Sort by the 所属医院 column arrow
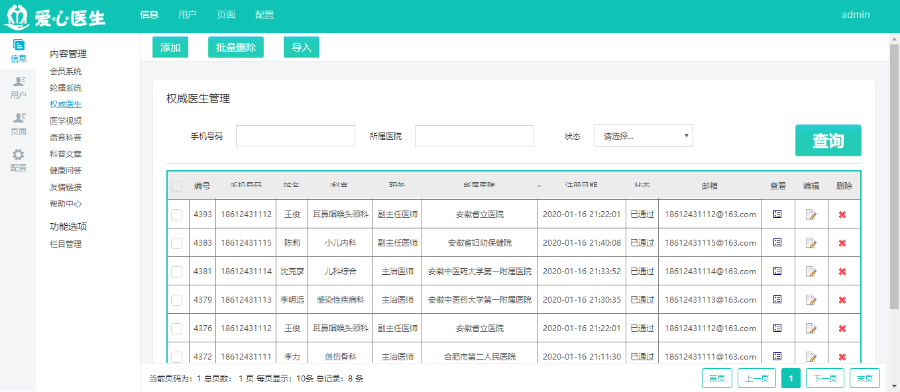Screen dimensions: 900x392 [x=539, y=186]
